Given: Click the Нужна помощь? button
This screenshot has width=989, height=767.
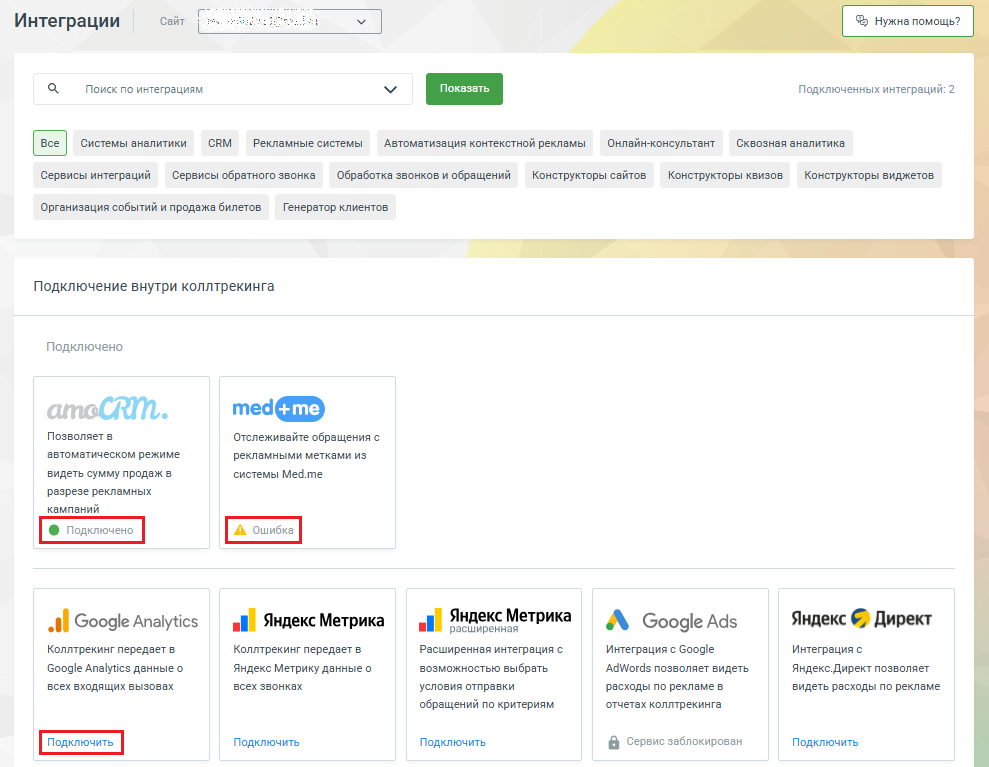Looking at the screenshot, I should tap(907, 21).
